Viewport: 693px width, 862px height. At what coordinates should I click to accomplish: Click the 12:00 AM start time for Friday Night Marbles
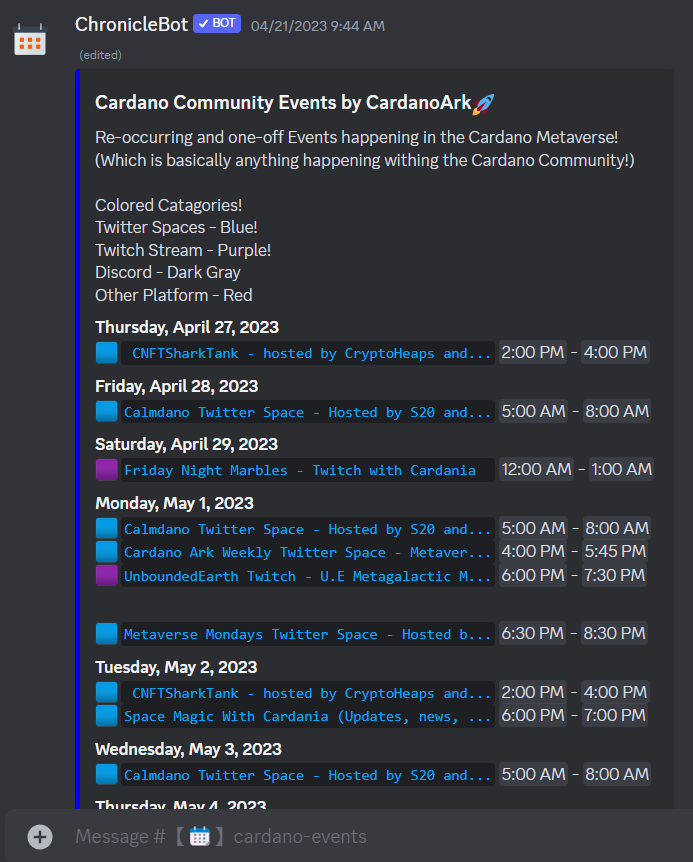coord(536,469)
